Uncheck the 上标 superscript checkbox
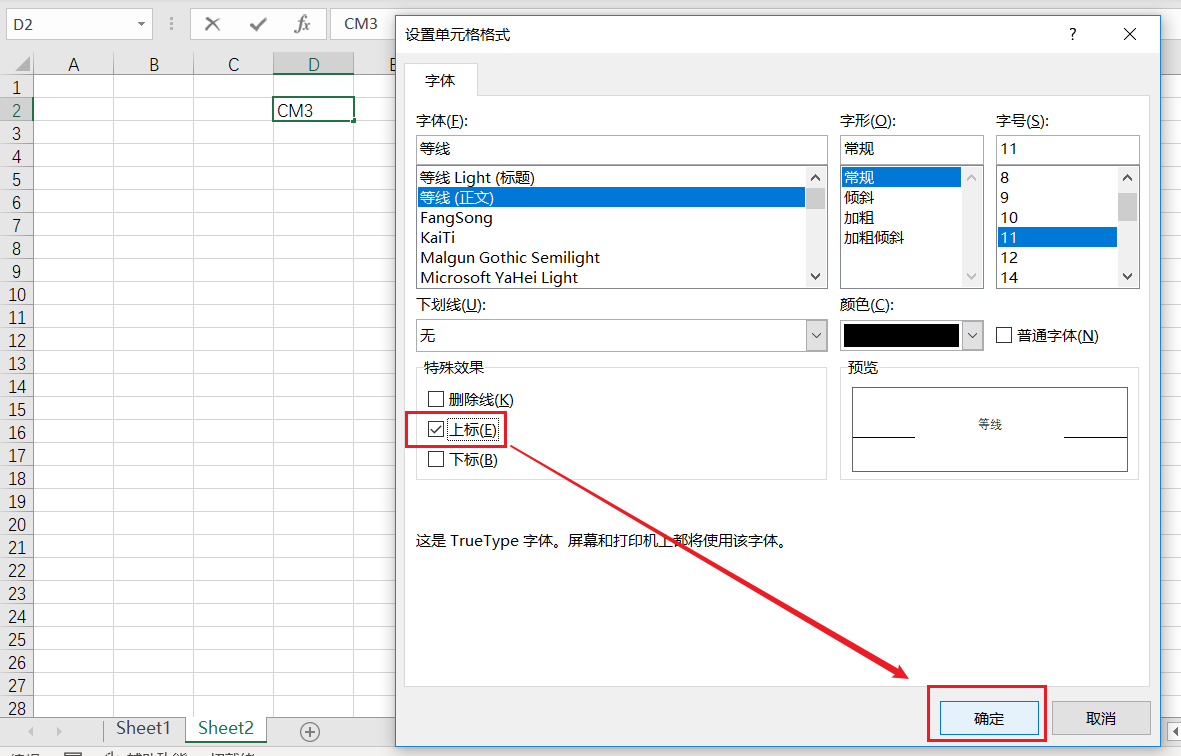The width and height of the screenshot is (1181, 756). (435, 429)
